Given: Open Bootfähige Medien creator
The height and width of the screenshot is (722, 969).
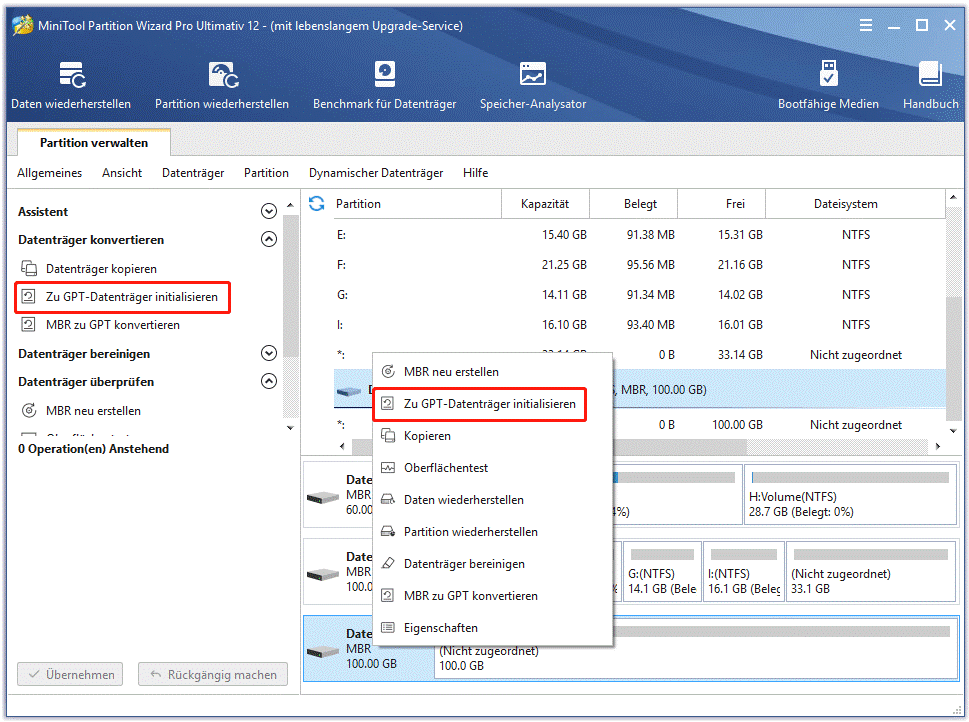Looking at the screenshot, I should pos(827,84).
